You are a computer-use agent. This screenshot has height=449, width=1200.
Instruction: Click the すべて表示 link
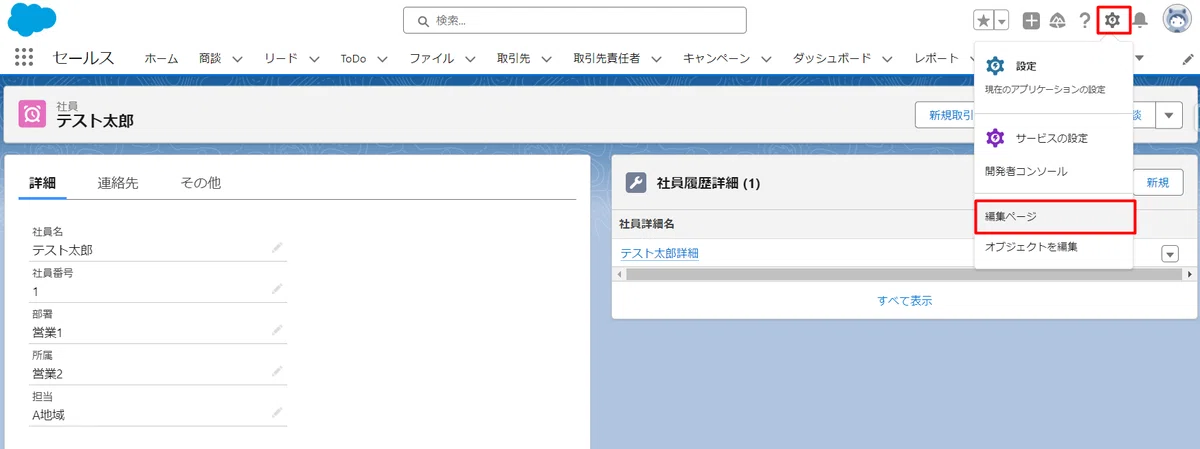point(905,300)
